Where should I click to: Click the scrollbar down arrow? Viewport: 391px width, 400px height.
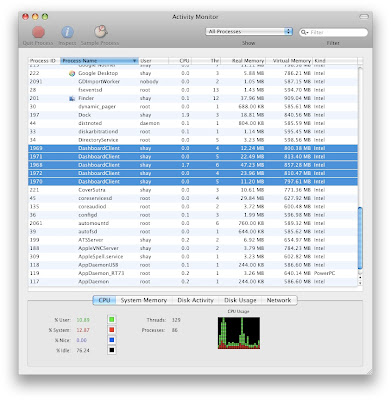360,283
